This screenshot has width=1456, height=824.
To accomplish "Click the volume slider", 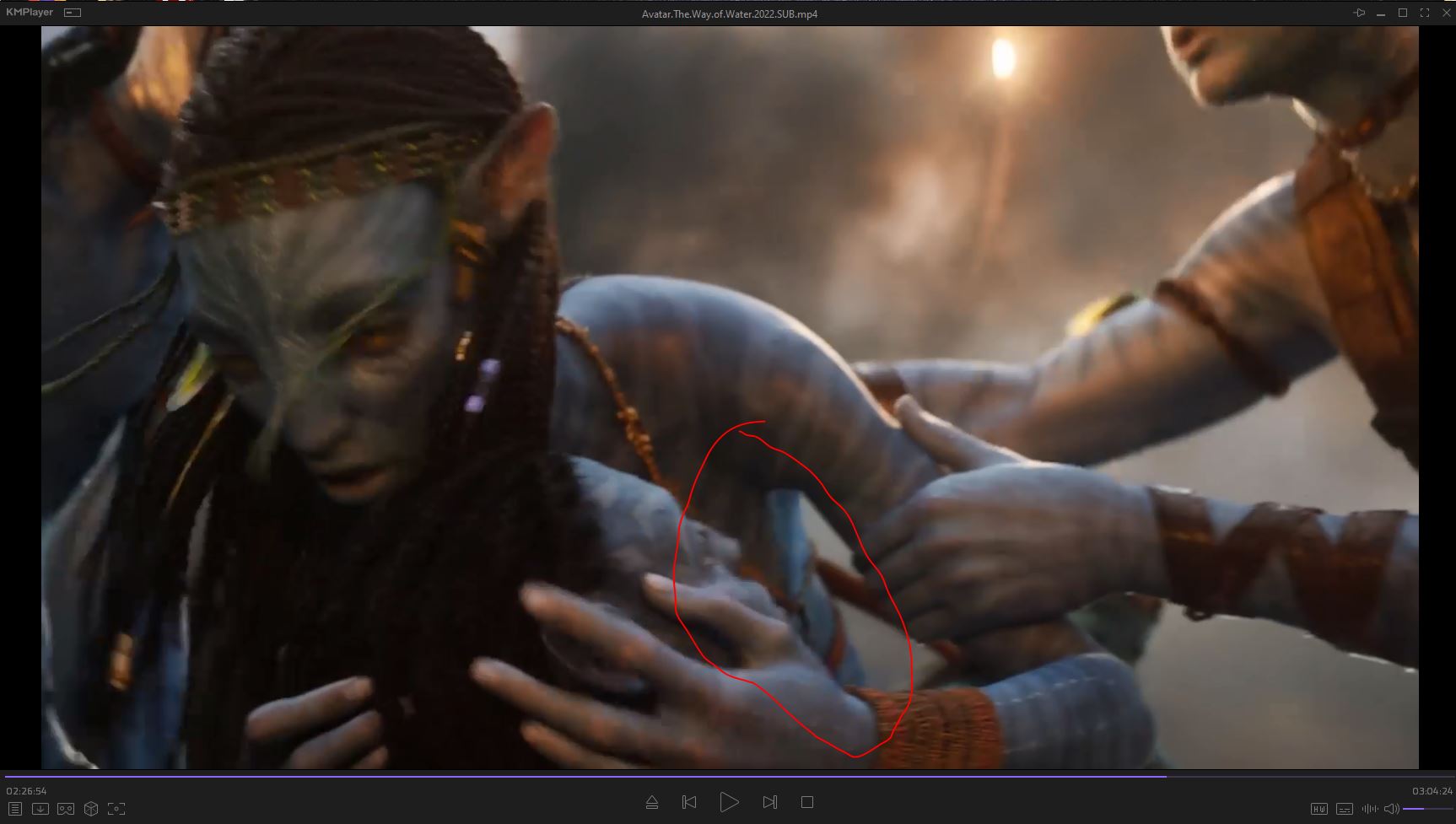I will click(1426, 809).
